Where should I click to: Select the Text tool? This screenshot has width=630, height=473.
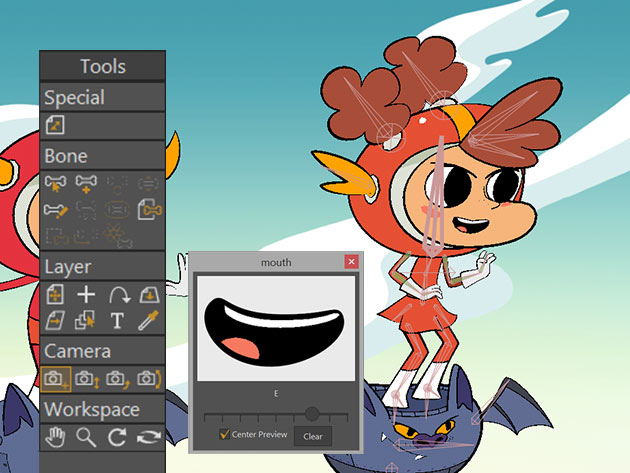(117, 321)
